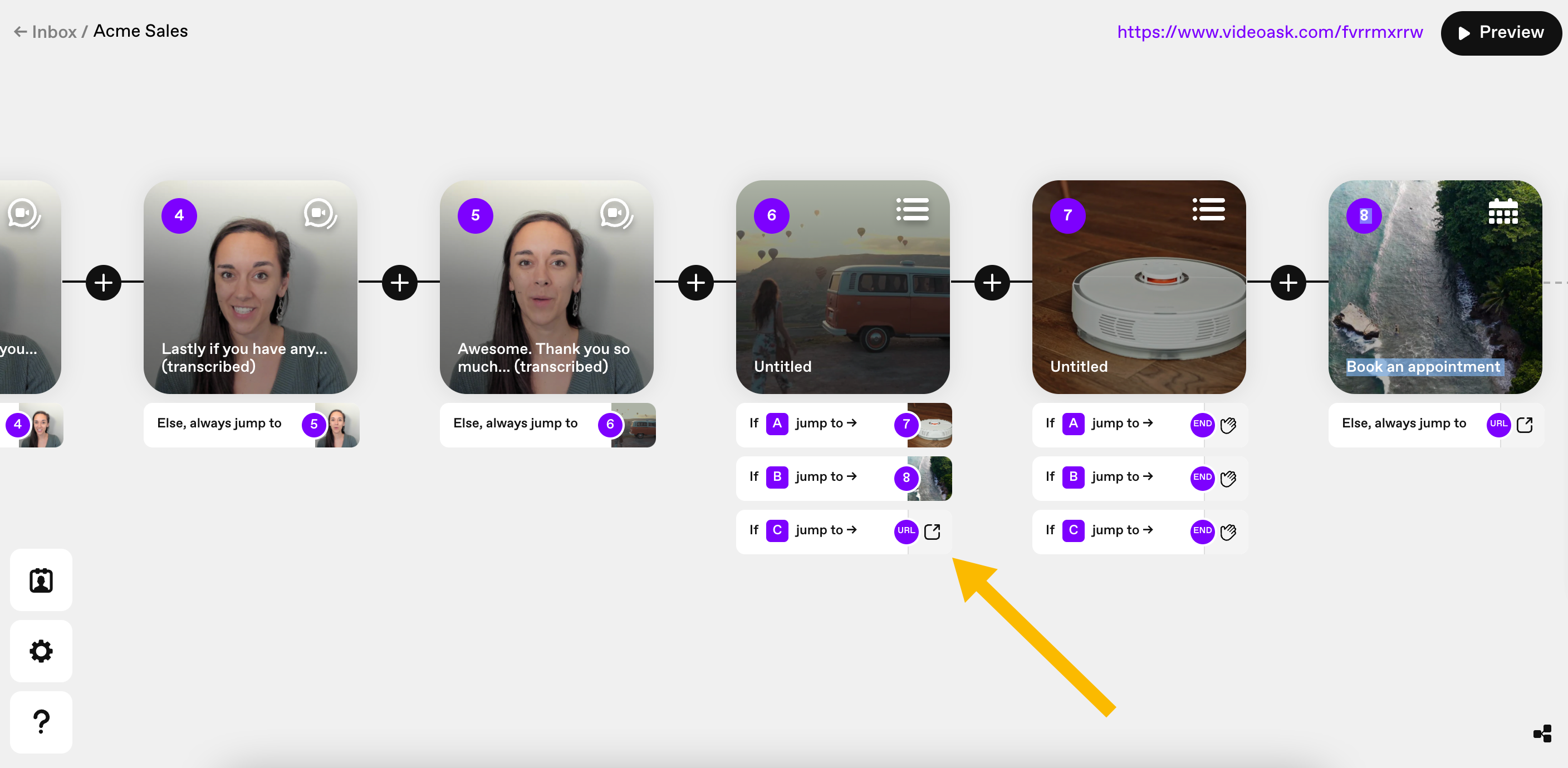Viewport: 1568px width, 768px height.
Task: Edit step 5 'Else, always jump to' rule
Action: coord(548,425)
